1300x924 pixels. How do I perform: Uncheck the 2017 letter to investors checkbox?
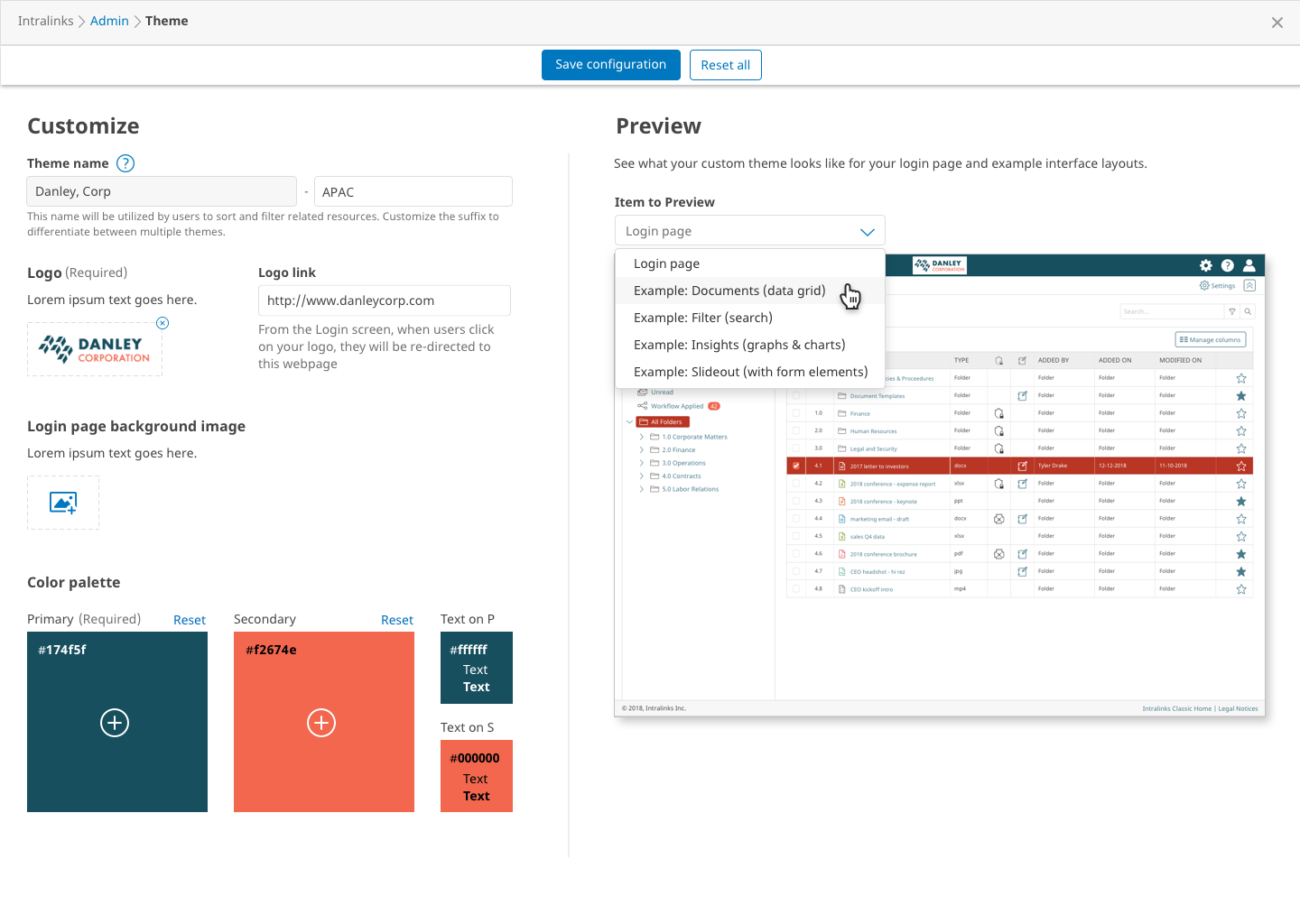[x=795, y=467]
